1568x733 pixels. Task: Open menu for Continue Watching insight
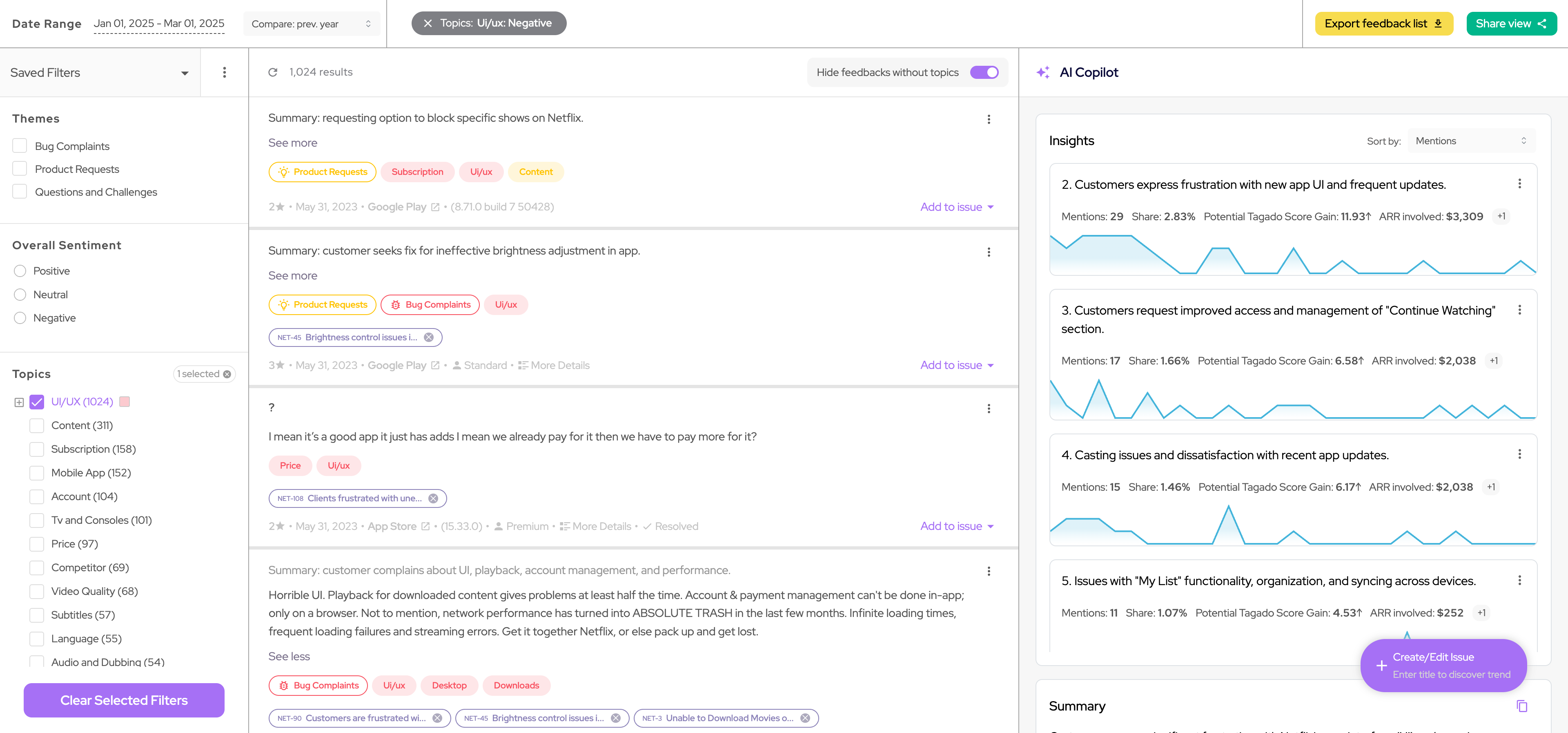click(1519, 310)
